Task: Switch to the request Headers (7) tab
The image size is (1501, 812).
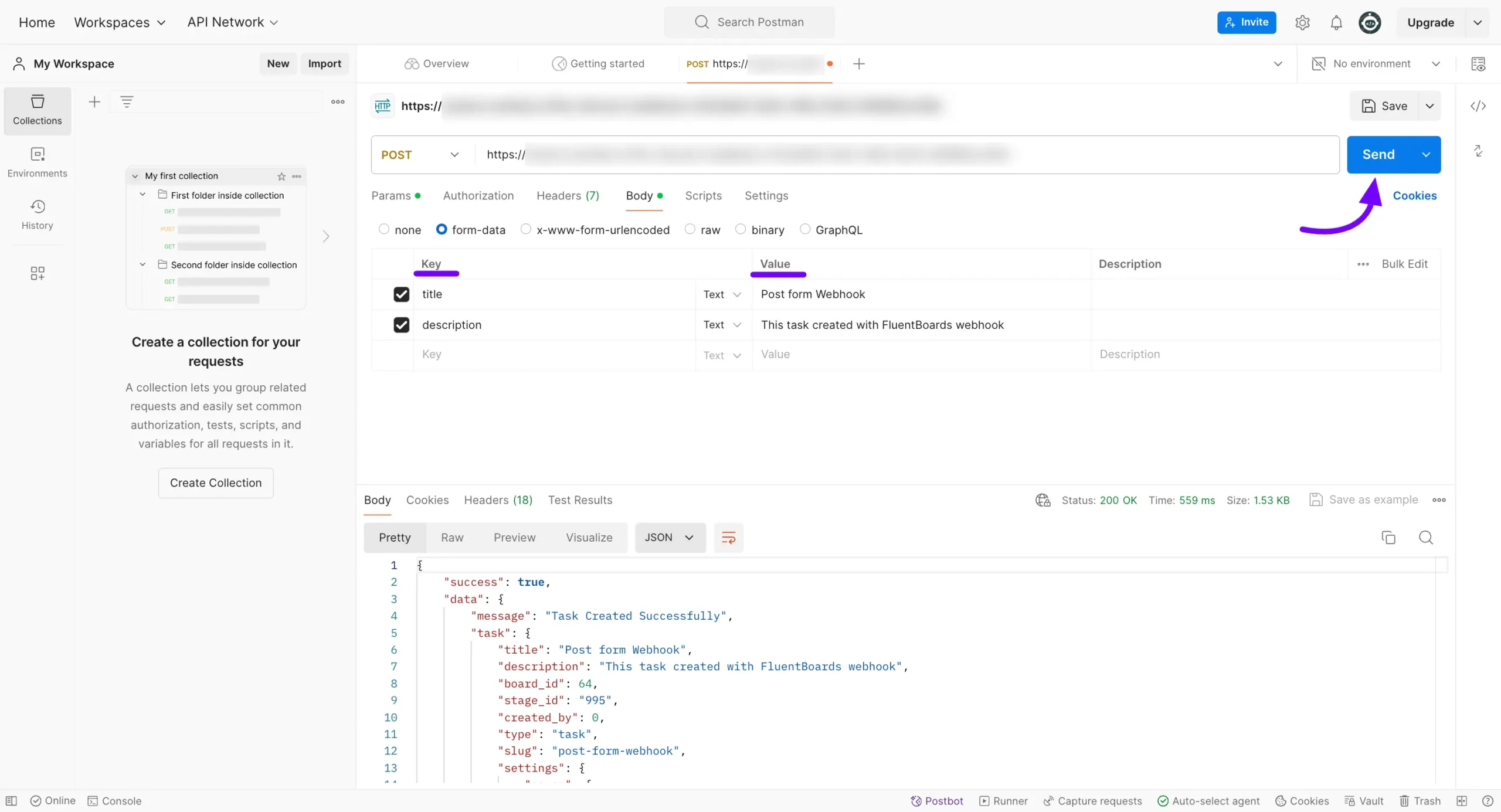Action: click(568, 196)
